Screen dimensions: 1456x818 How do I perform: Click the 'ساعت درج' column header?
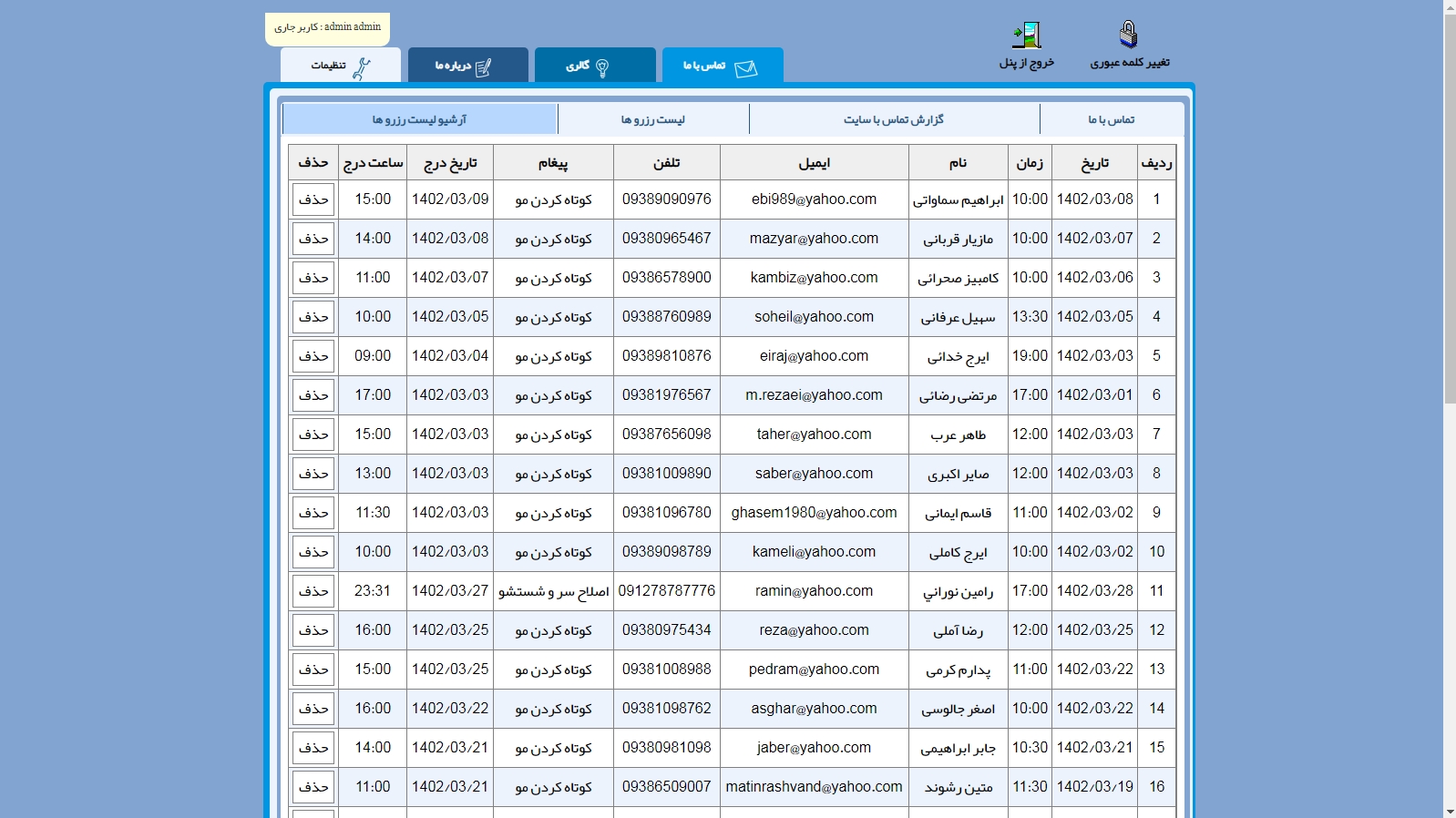(x=373, y=162)
